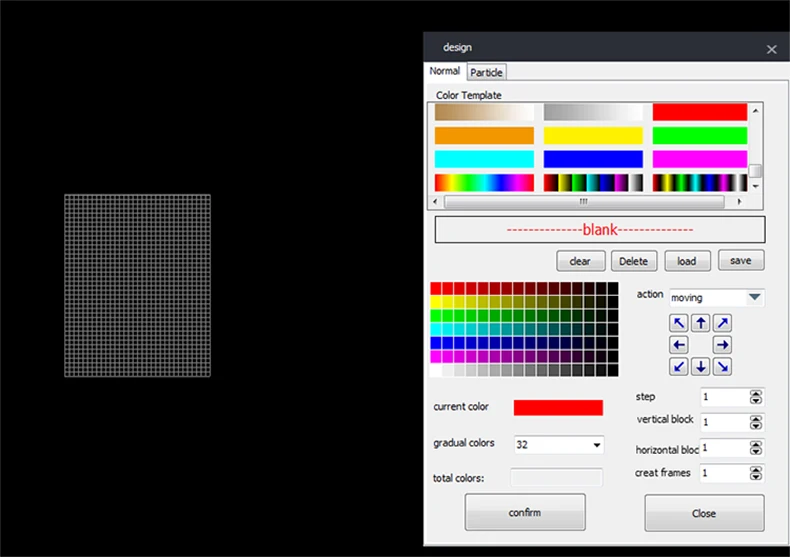Select the cyan color template

484,159
